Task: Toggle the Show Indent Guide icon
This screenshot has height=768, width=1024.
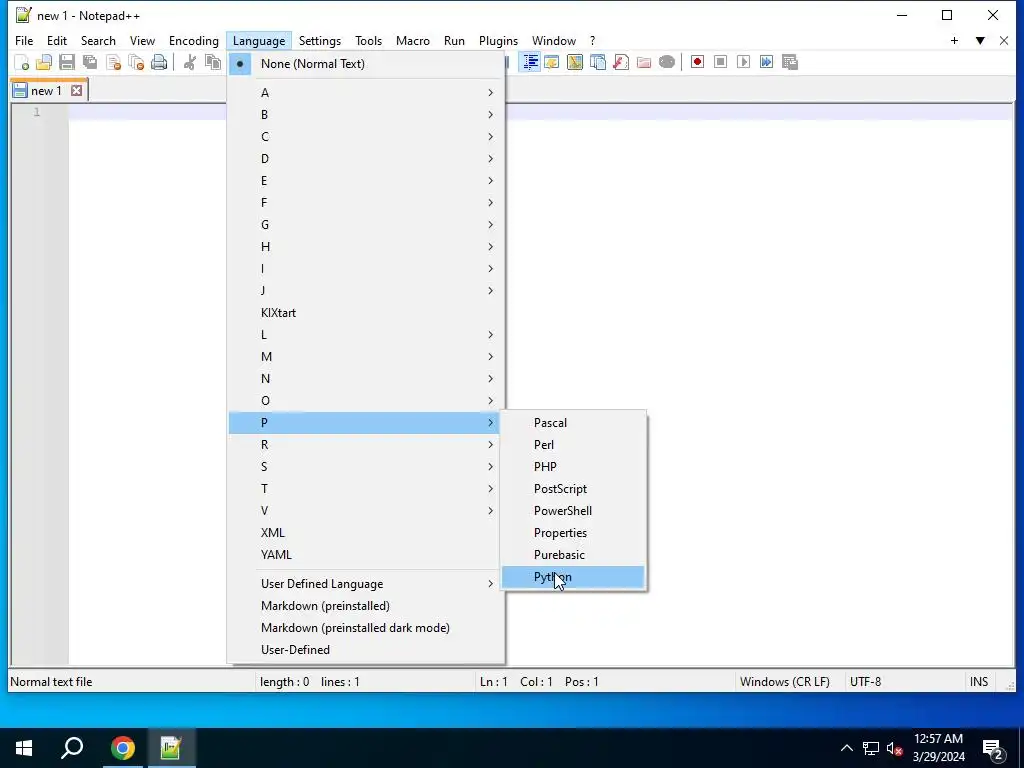Action: [530, 62]
